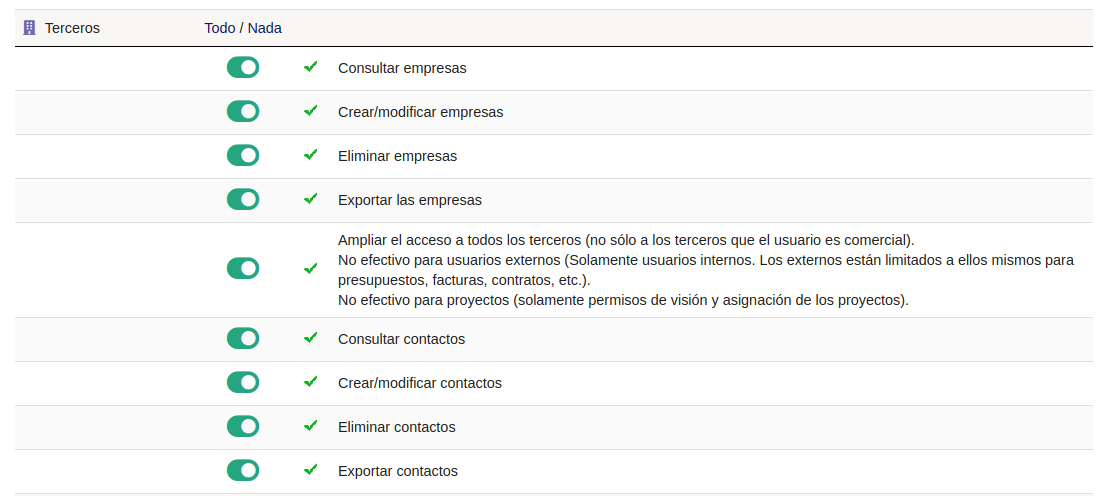The width and height of the screenshot is (1105, 496).
Task: Click green checkmark beside Crear/modificar contactos
Action: [310, 382]
